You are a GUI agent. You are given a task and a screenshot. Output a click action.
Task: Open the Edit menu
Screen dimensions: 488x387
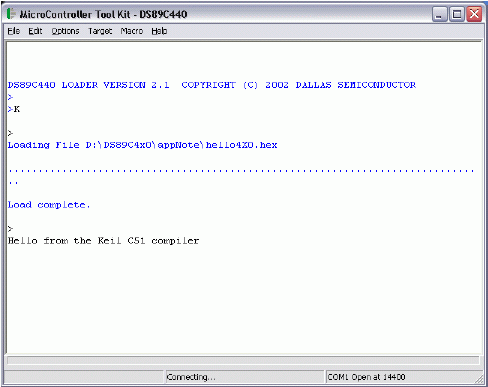pos(35,31)
